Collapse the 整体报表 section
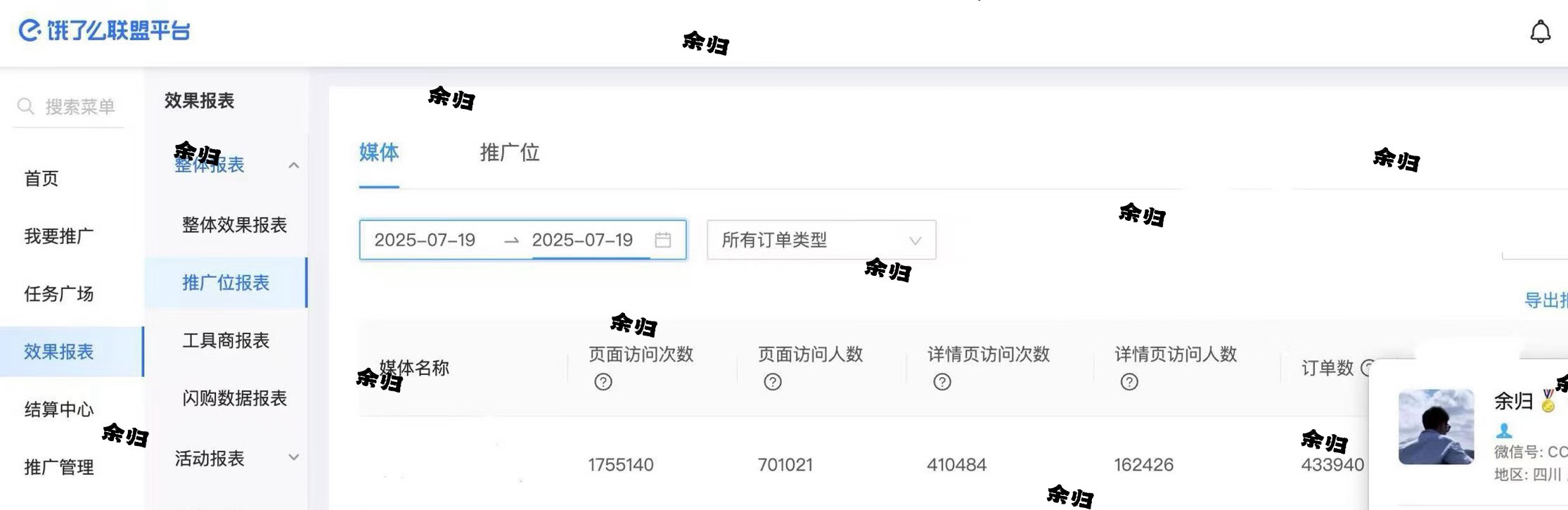This screenshot has height=510, width=1568. point(293,165)
